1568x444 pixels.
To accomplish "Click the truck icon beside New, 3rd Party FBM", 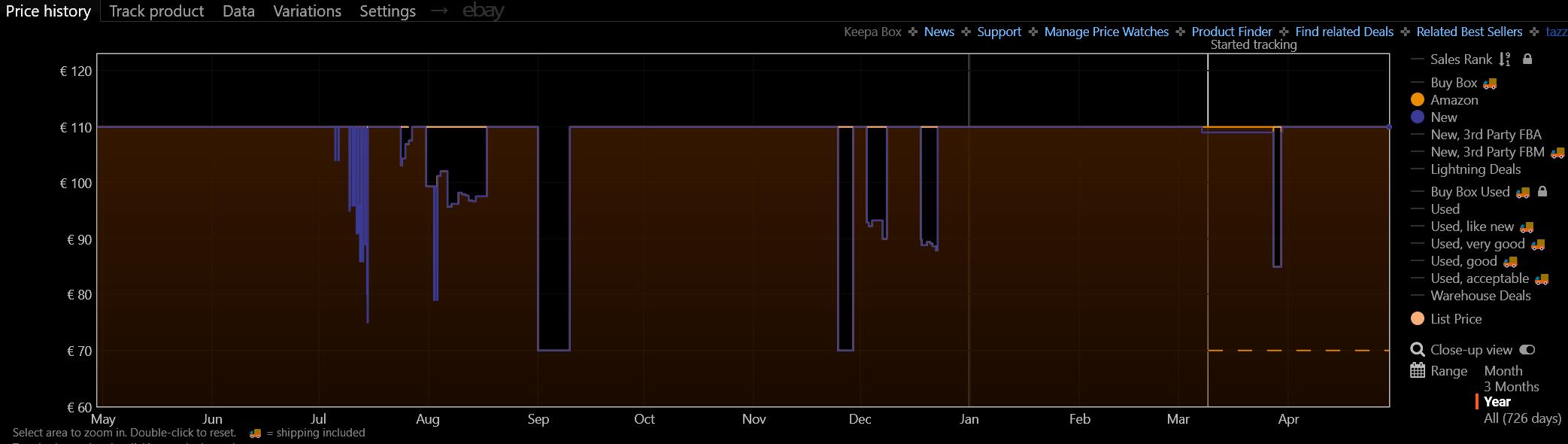I will [x=1557, y=153].
